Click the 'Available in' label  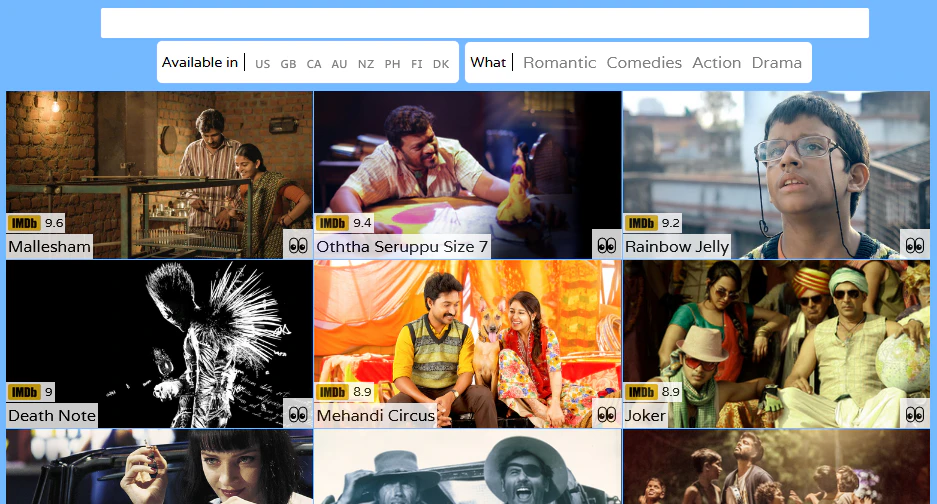click(x=200, y=62)
